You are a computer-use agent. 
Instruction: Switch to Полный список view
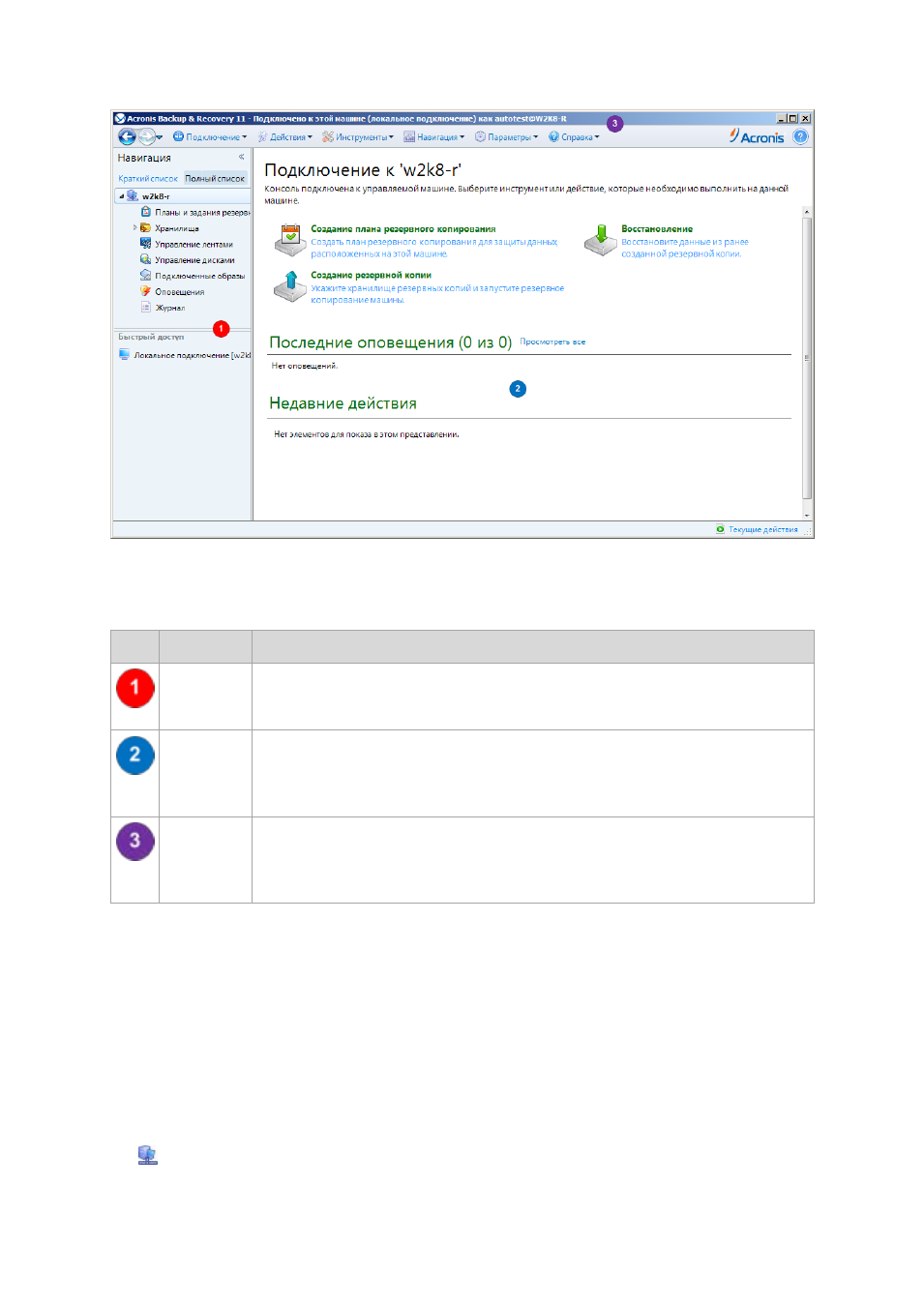(215, 179)
